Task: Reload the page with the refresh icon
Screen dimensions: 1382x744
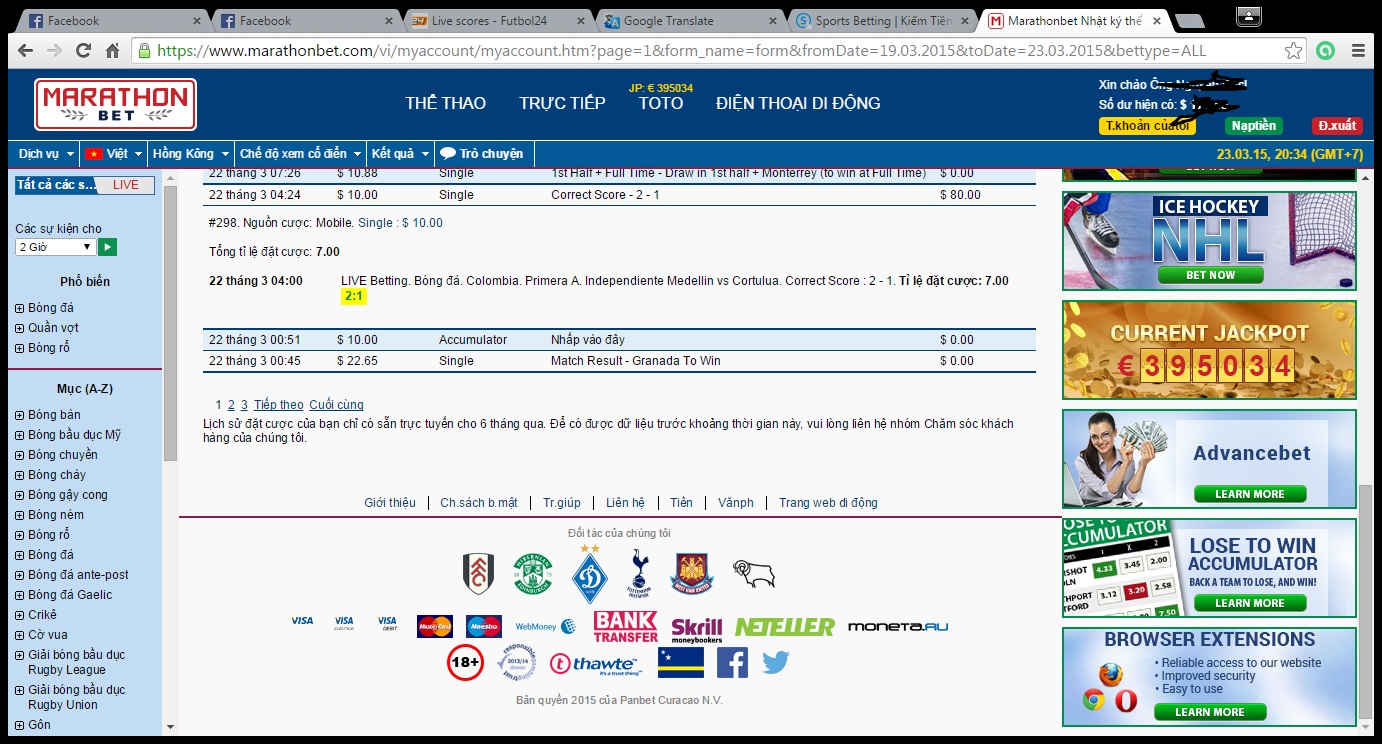Action: pyautogui.click(x=84, y=51)
